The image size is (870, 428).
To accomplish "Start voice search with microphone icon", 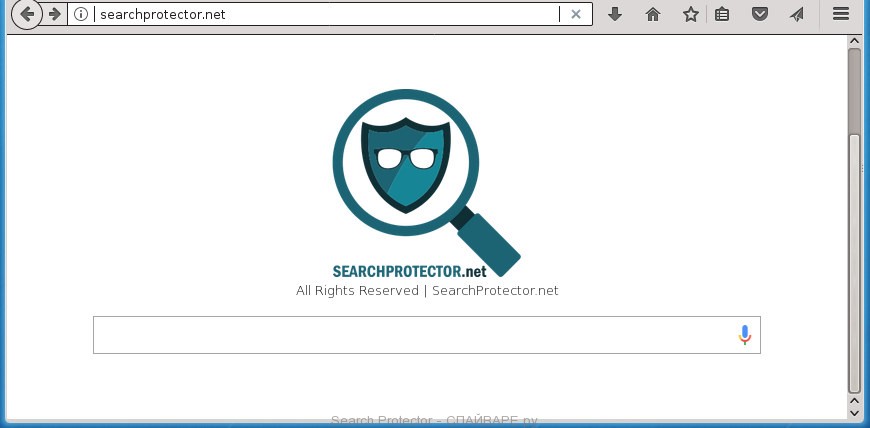I will click(x=745, y=335).
